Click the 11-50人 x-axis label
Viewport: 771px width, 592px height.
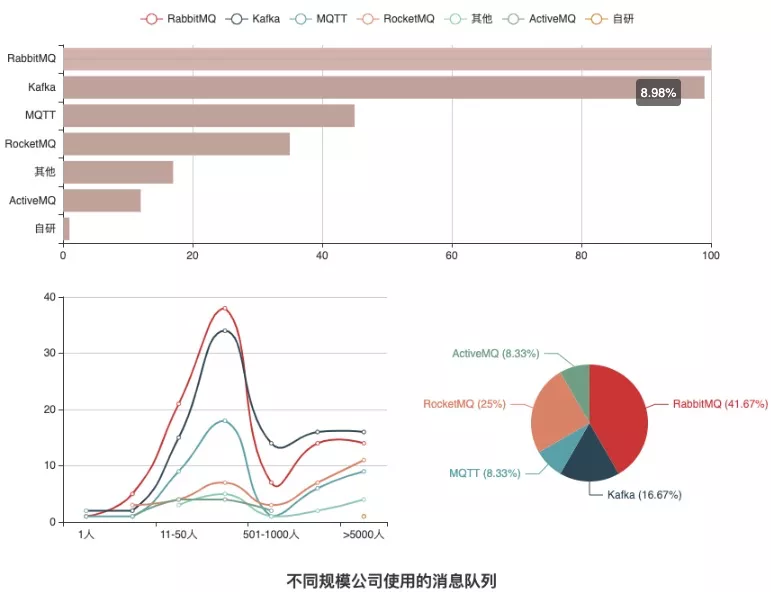click(178, 534)
